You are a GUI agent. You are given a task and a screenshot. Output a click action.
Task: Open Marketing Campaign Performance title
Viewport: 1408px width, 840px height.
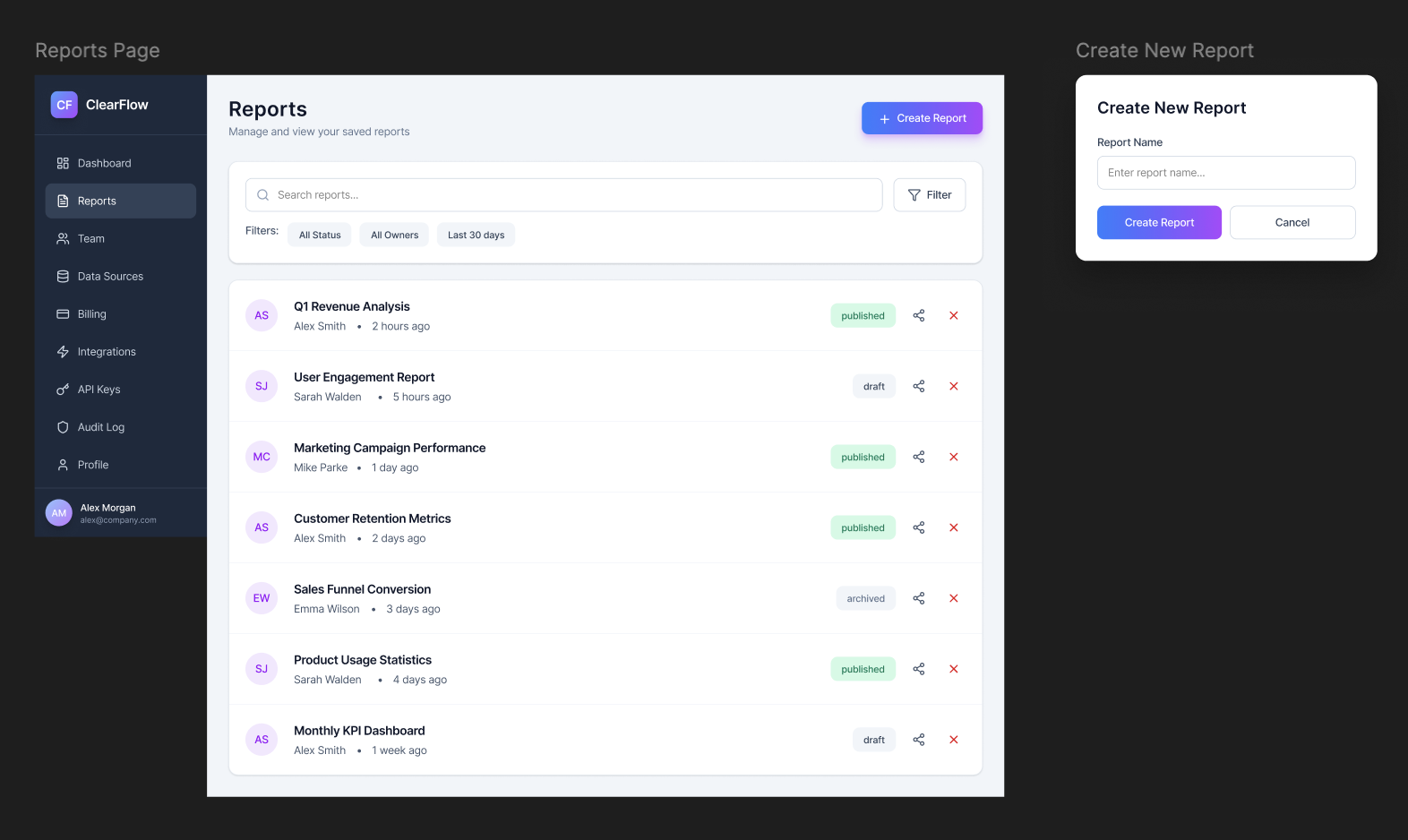point(390,448)
